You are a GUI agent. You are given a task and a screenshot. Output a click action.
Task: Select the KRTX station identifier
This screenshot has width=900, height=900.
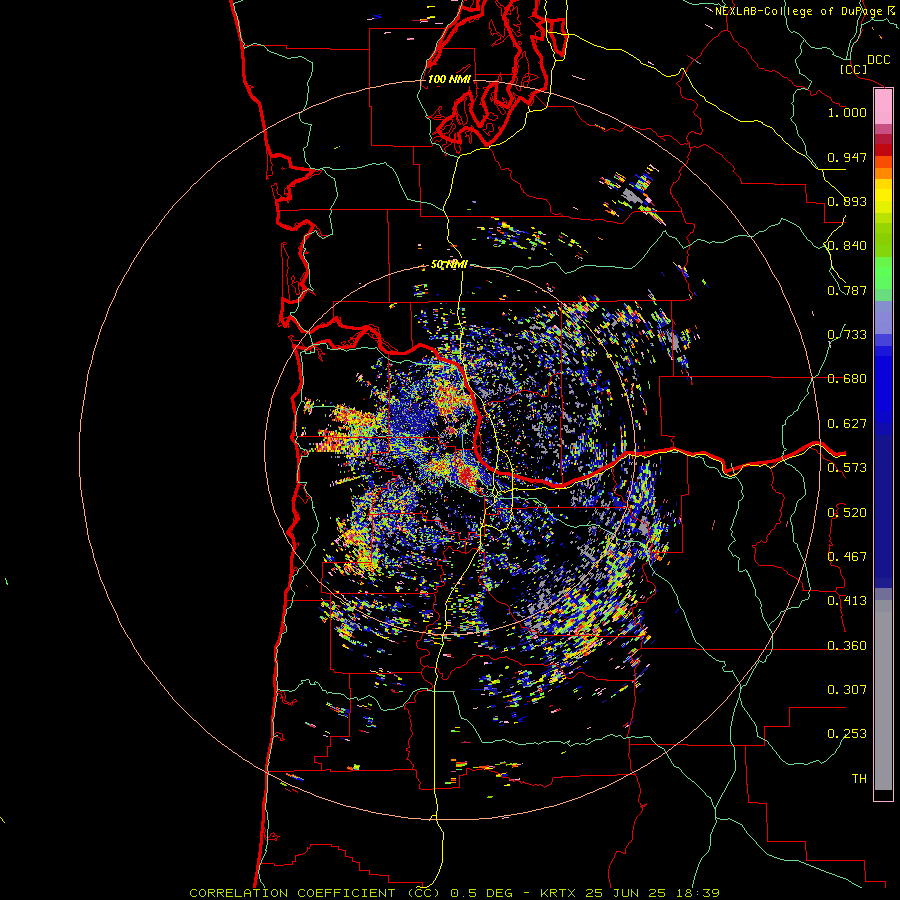coord(558,893)
